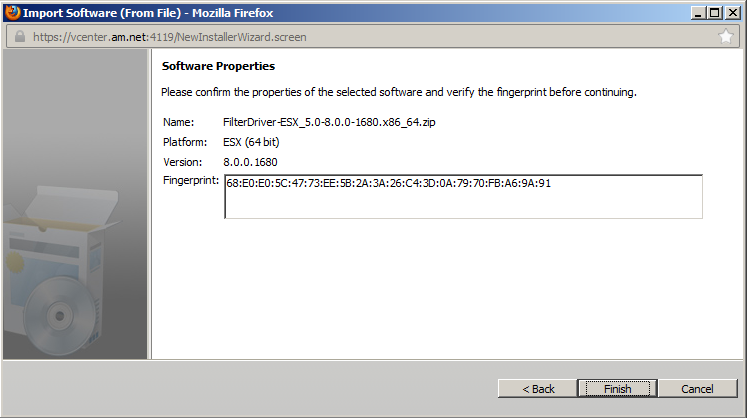747x418 pixels.
Task: Cancel the software import wizard
Action: (x=697, y=388)
